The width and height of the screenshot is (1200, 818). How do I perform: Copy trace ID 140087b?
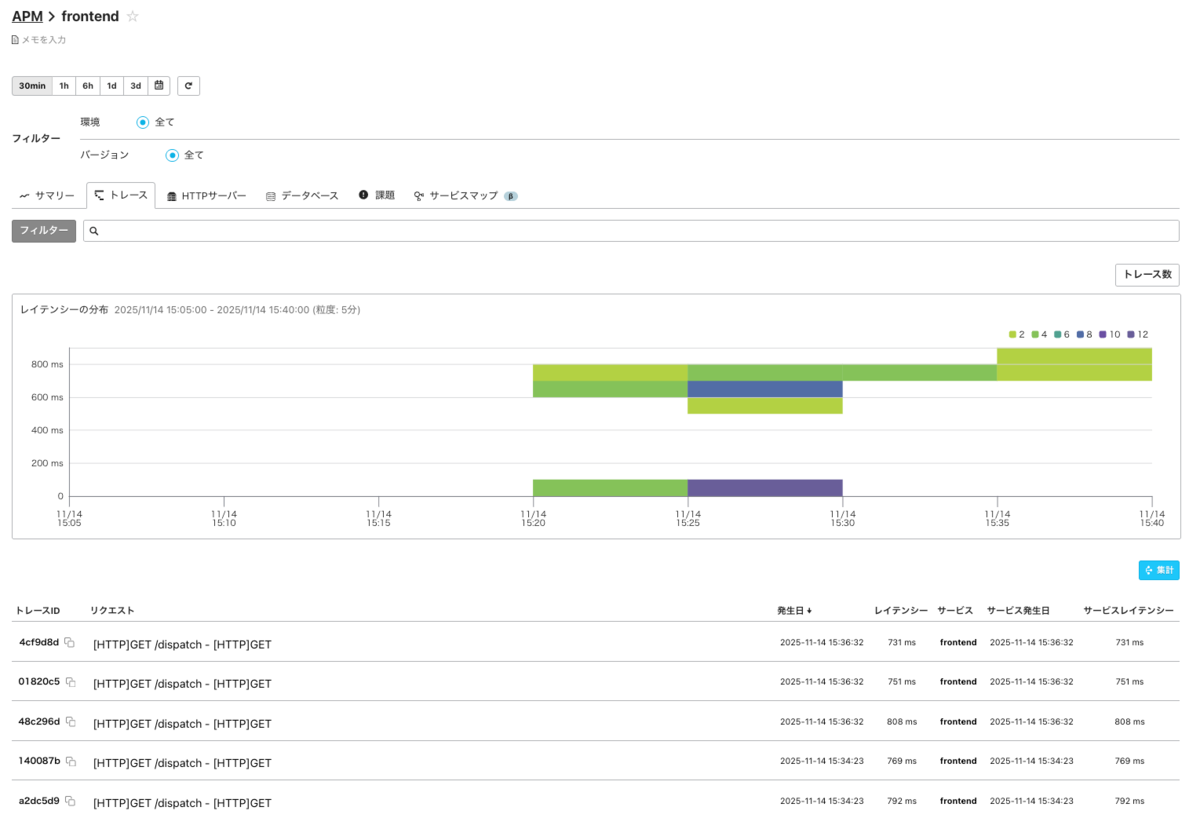point(70,761)
